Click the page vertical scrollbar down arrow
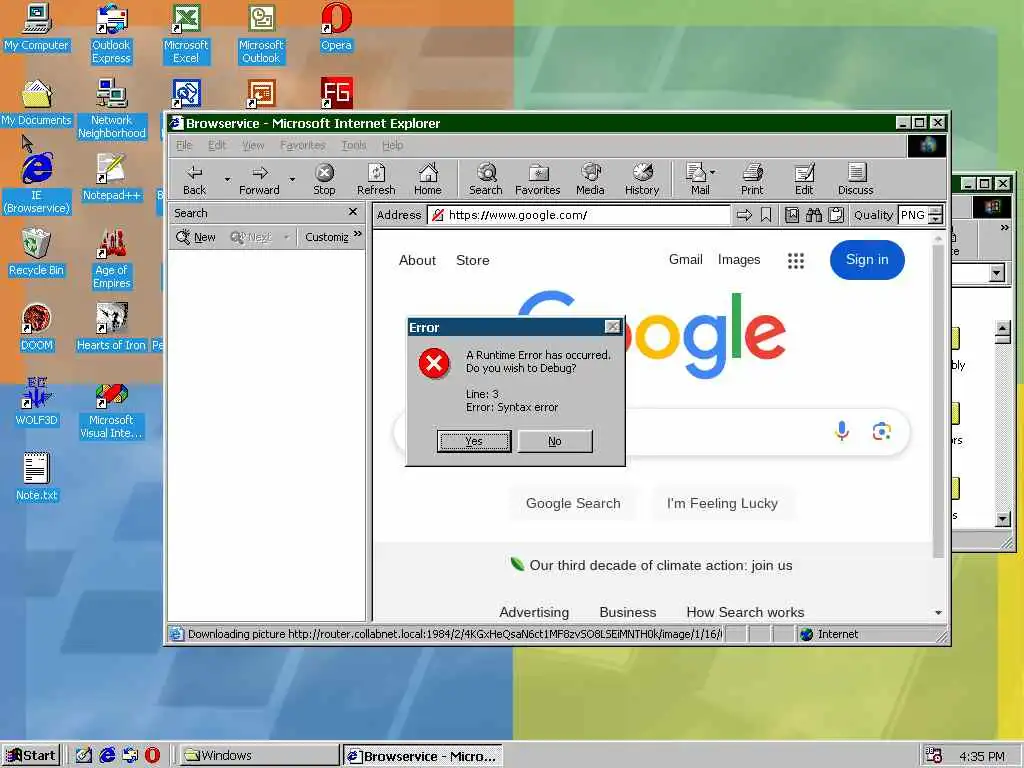This screenshot has width=1024, height=768. click(938, 613)
